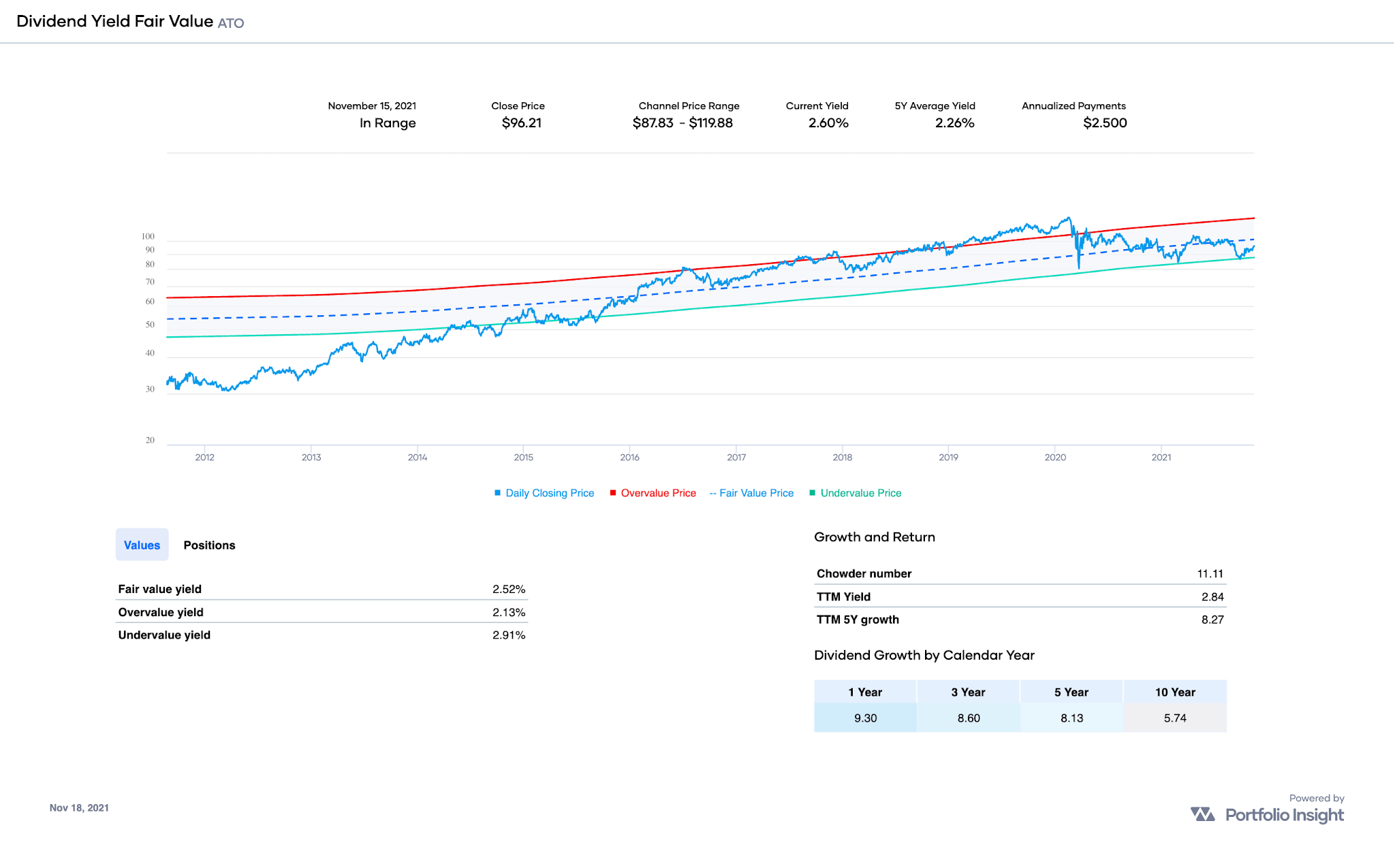Click the 2.60% current yield value
The height and width of the screenshot is (868, 1395).
(828, 123)
